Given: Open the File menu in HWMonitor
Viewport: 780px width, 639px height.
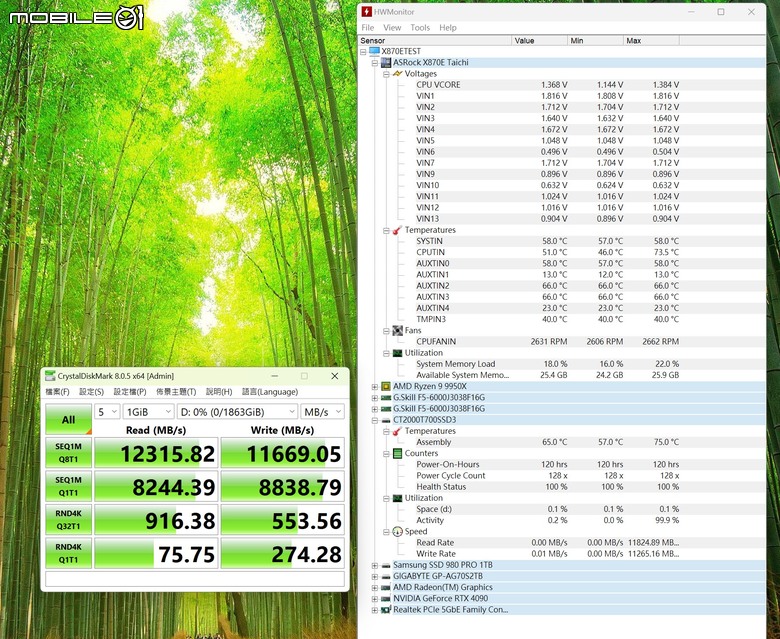Looking at the screenshot, I should [x=368, y=28].
